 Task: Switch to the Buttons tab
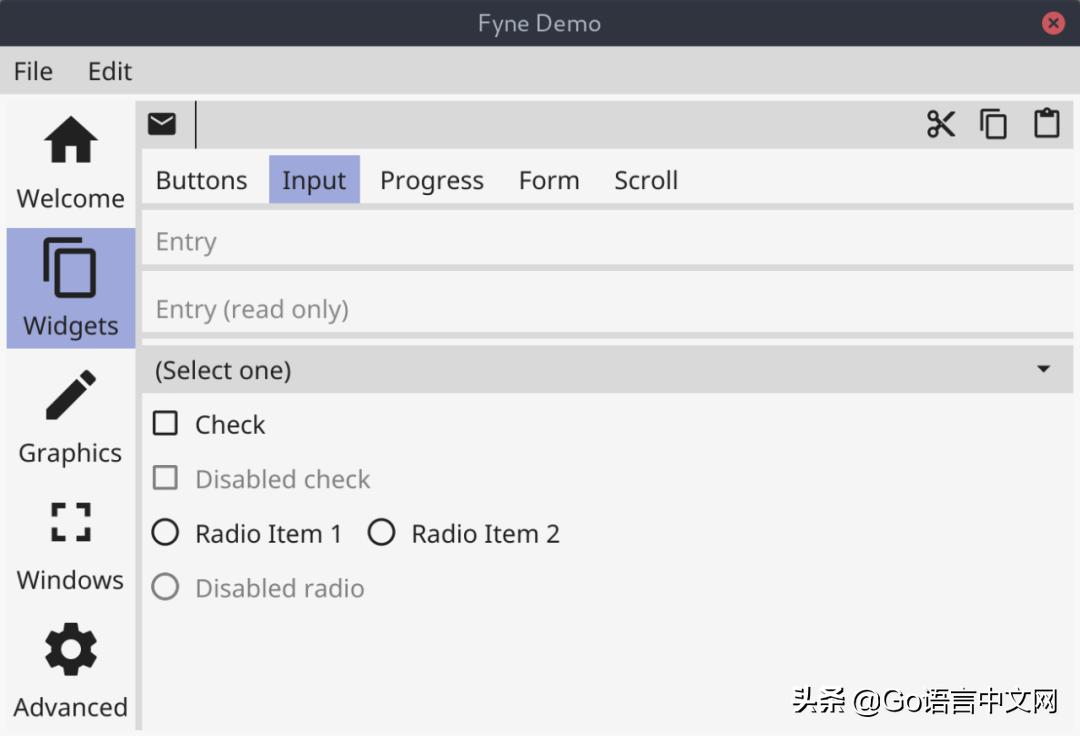[202, 181]
